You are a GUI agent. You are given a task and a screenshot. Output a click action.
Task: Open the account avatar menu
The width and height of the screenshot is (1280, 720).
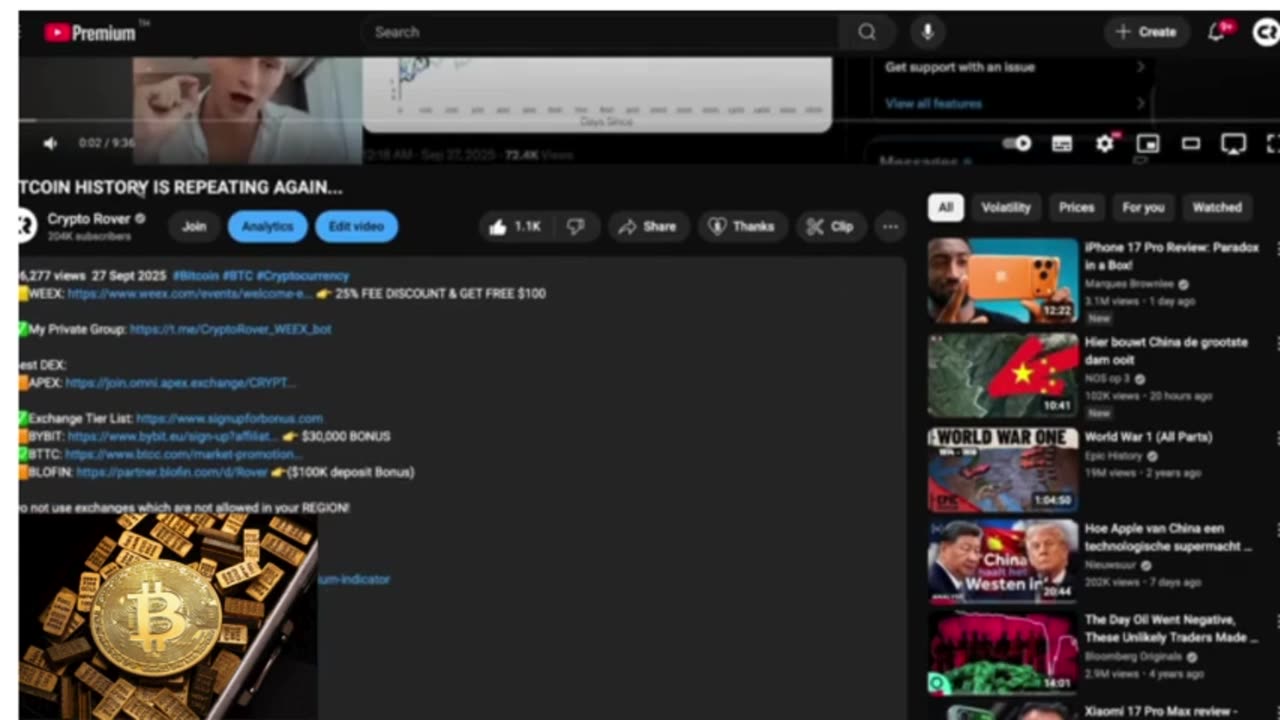(x=1265, y=32)
